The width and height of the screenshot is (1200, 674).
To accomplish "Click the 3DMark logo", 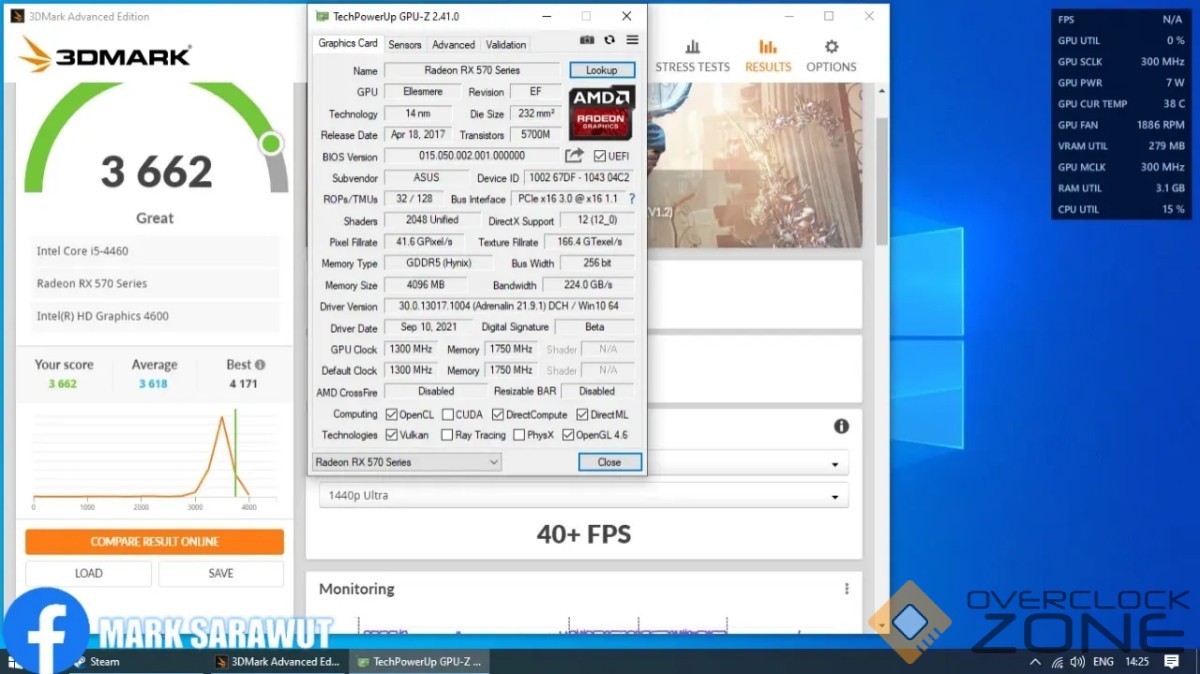I will [x=104, y=55].
